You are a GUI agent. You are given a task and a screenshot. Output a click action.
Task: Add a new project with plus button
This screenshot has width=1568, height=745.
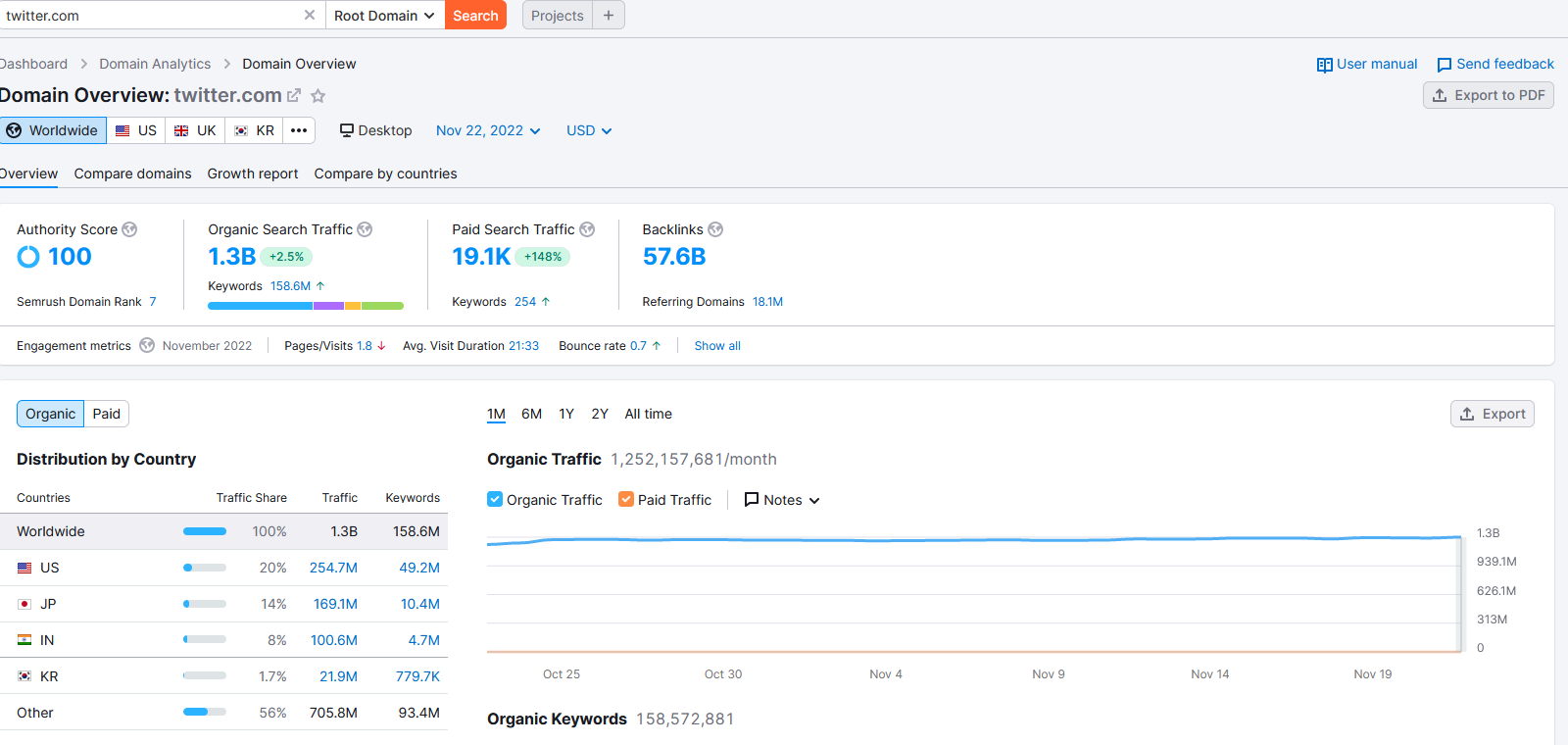(609, 15)
